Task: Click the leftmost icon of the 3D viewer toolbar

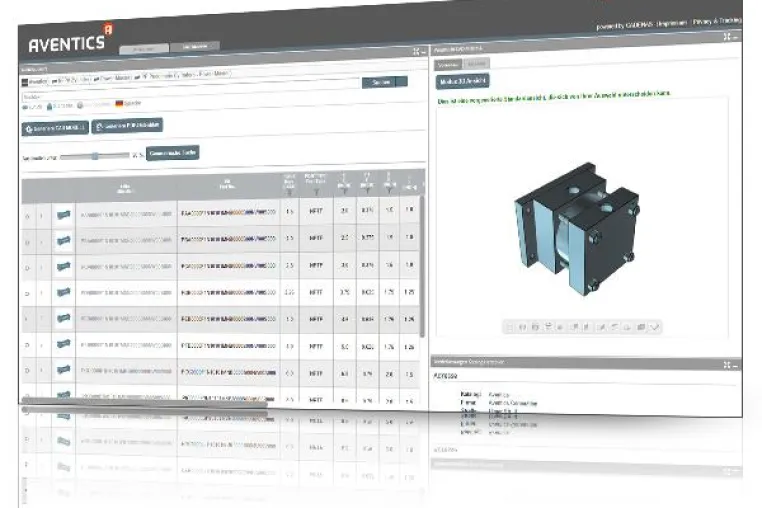Action: tap(509, 328)
